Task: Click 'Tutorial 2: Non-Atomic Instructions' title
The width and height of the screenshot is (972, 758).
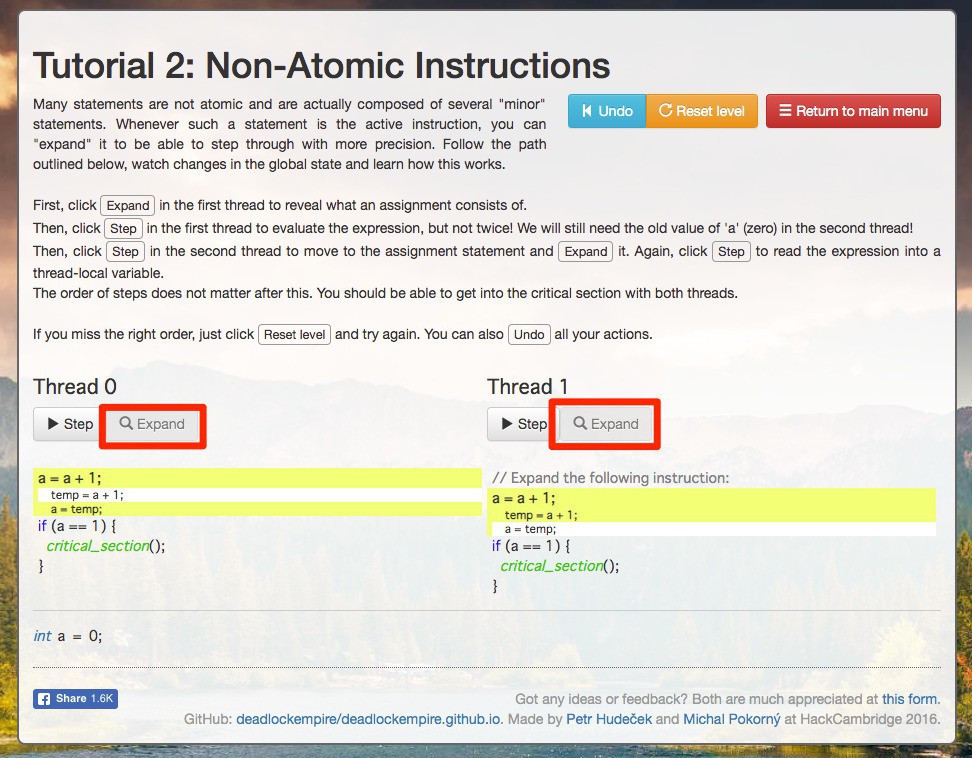Action: [x=321, y=66]
